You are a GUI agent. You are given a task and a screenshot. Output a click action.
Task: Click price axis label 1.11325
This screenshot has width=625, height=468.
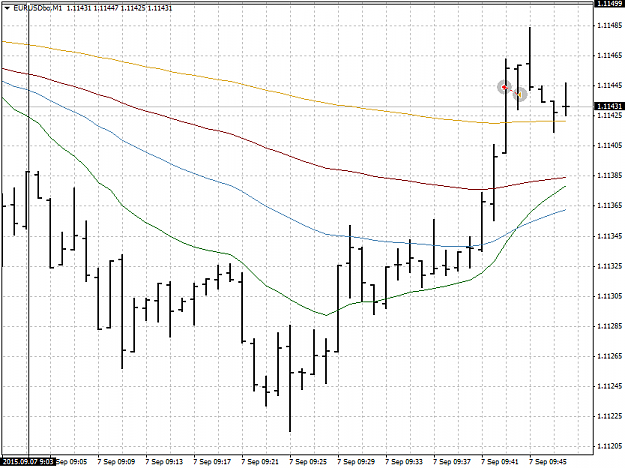point(609,266)
